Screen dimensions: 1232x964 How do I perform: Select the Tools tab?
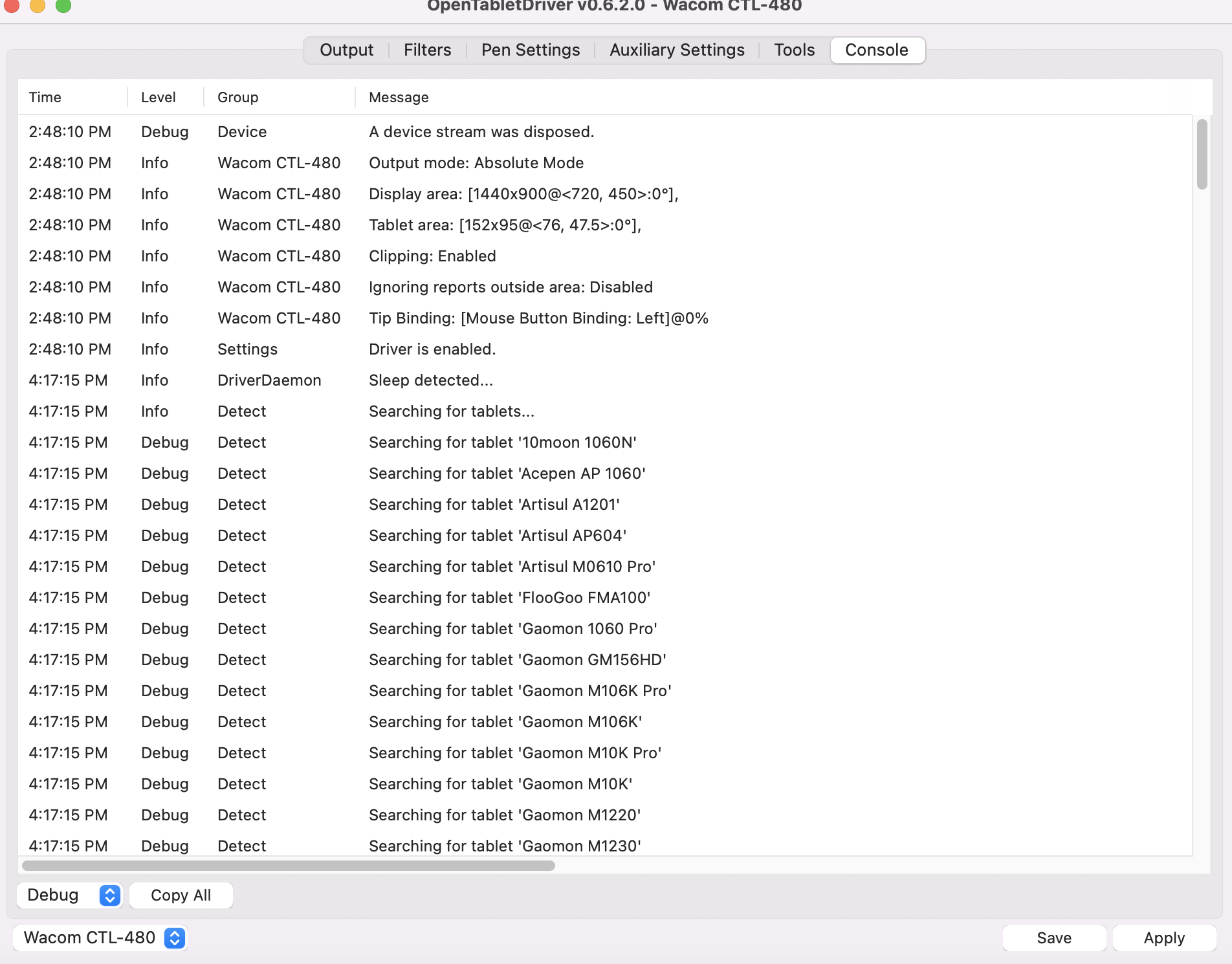coord(794,50)
